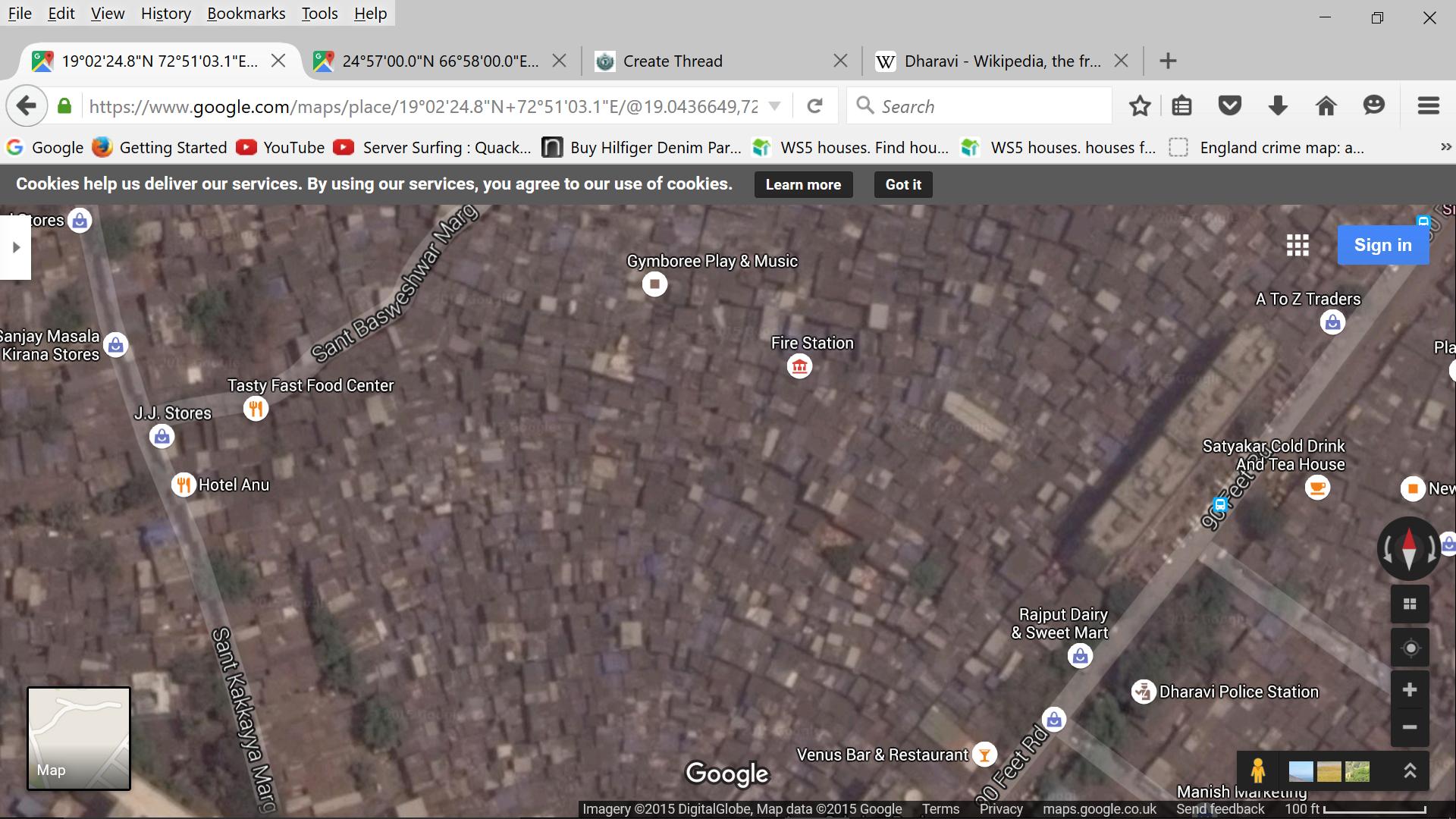Open the Pocket save icon
The width and height of the screenshot is (1456, 819).
1229,106
